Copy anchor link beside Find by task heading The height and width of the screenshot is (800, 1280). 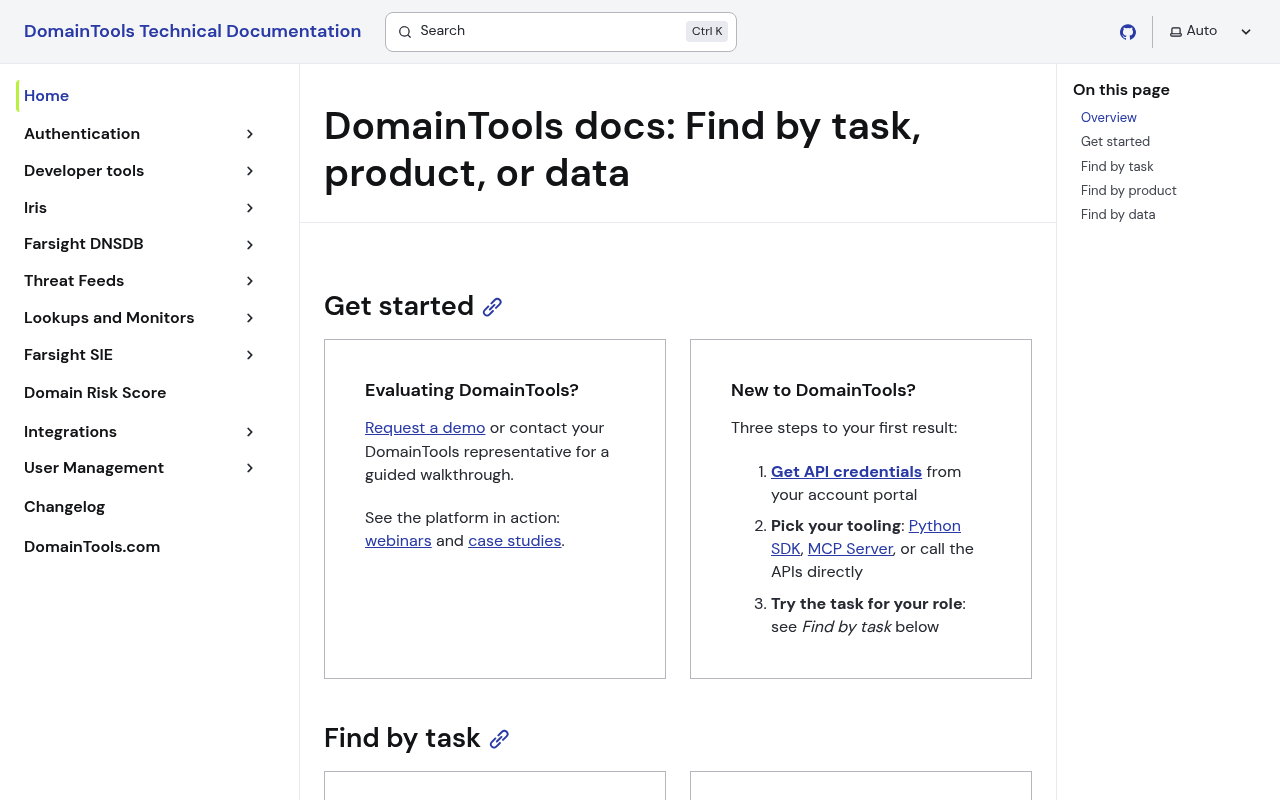pyautogui.click(x=499, y=739)
